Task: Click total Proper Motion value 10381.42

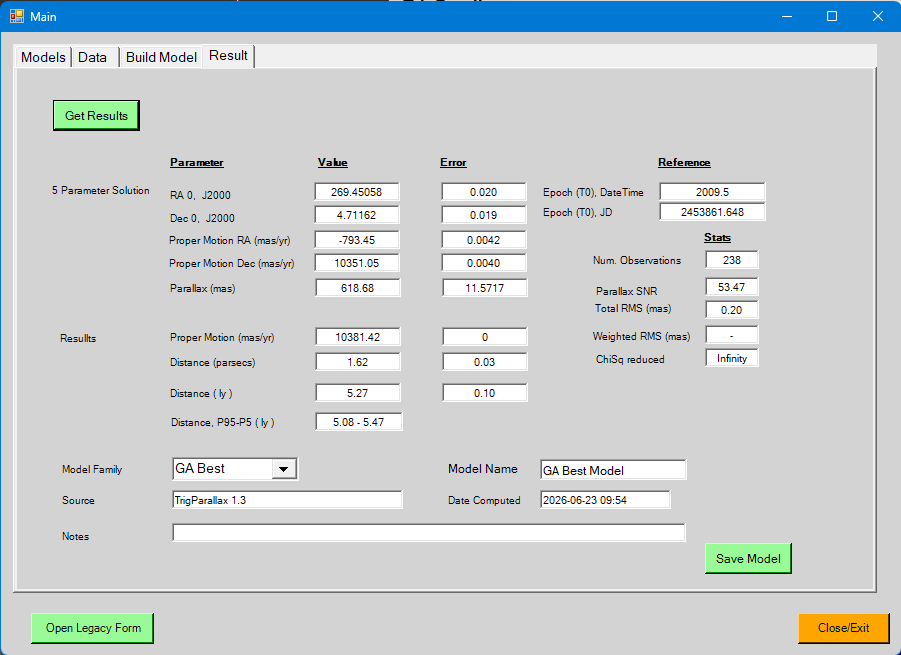Action: click(x=357, y=337)
